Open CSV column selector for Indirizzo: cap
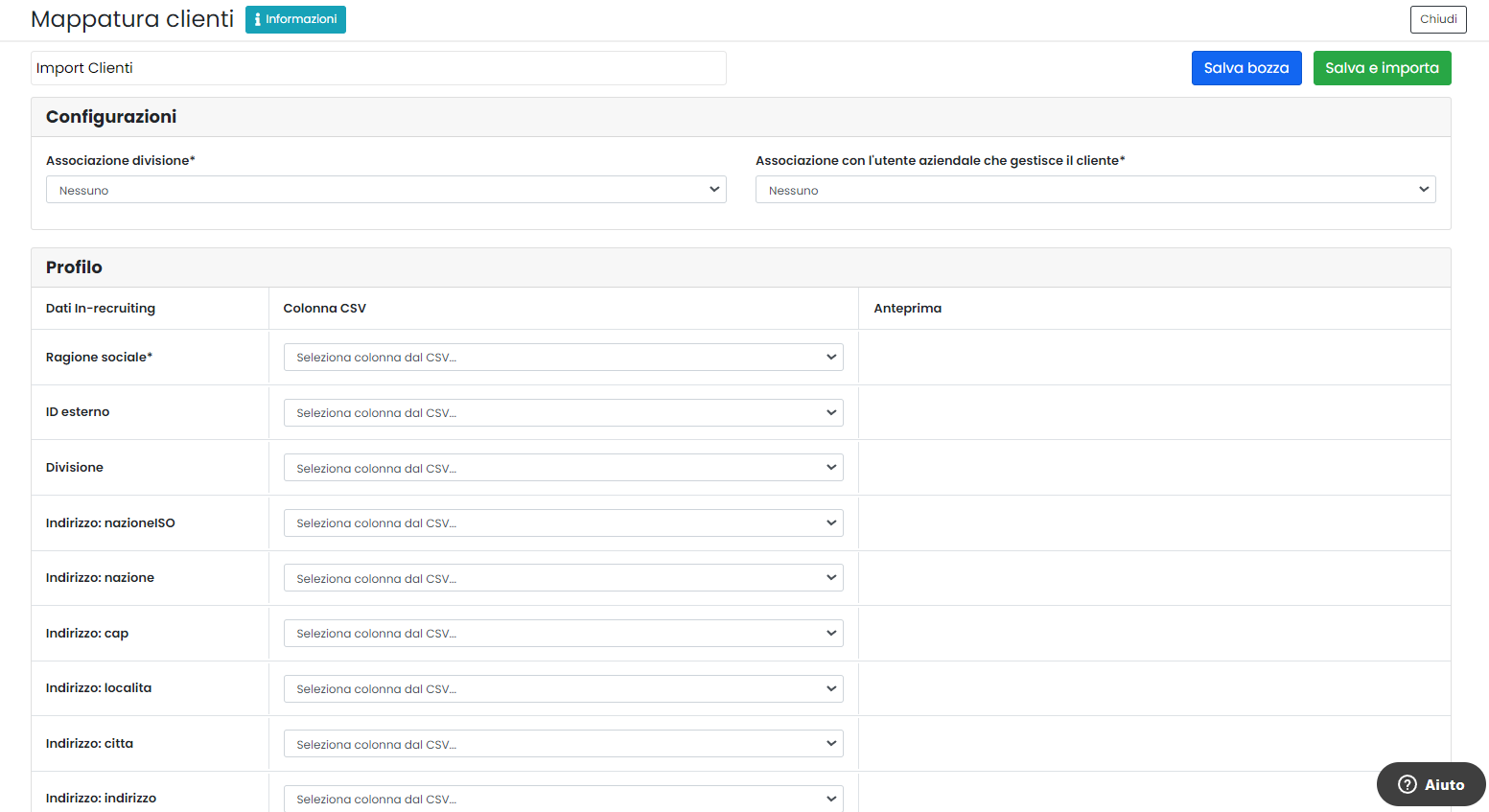Image resolution: width=1489 pixels, height=812 pixels. click(564, 634)
